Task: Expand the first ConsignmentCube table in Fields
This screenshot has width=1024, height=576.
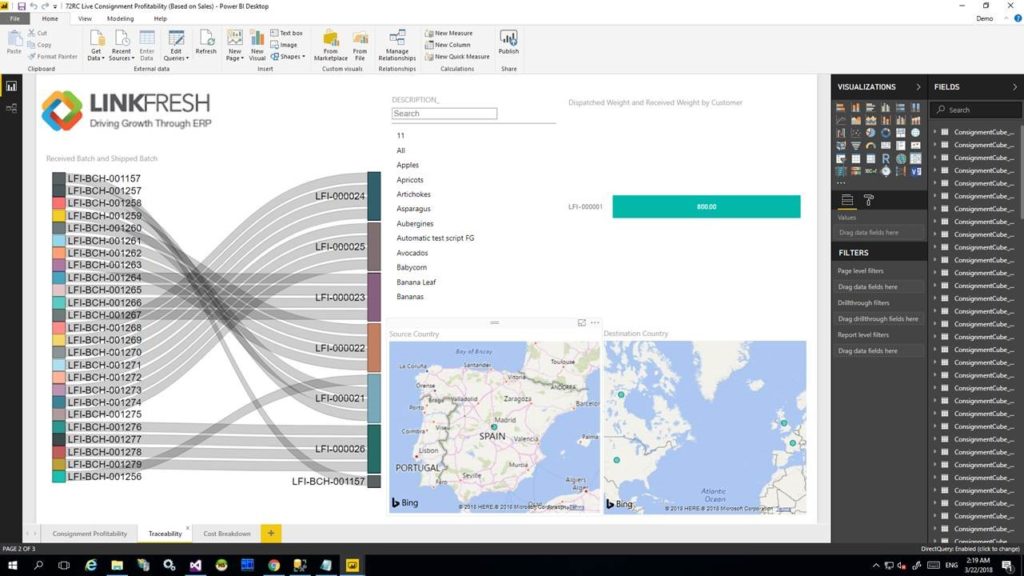Action: [x=935, y=132]
